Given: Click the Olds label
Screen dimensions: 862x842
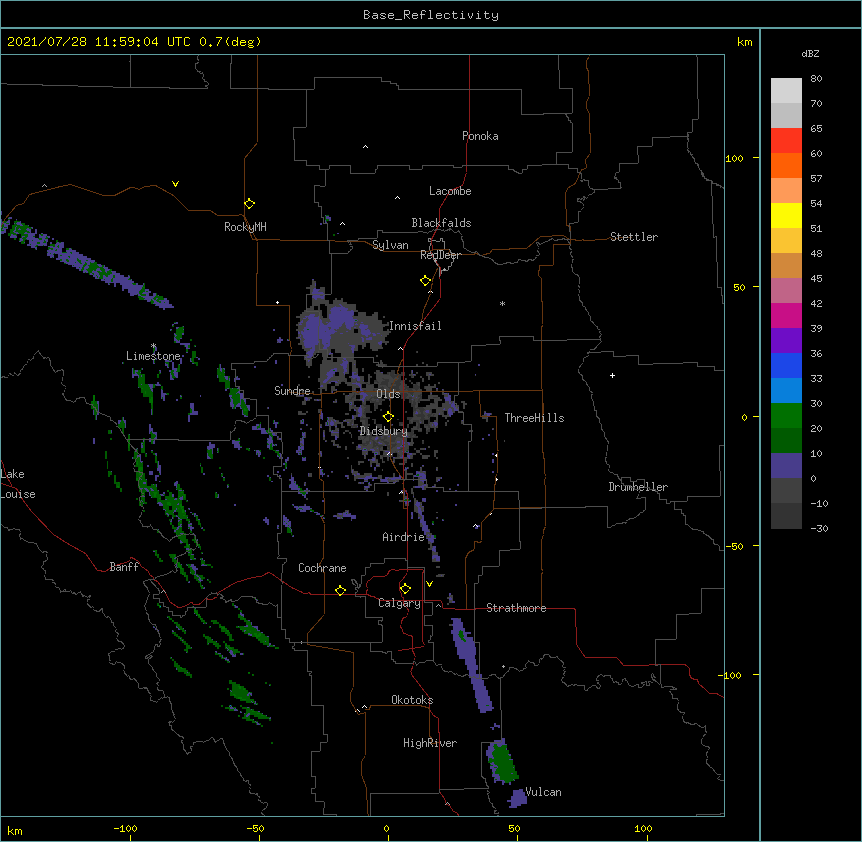Looking at the screenshot, I should coord(388,394).
